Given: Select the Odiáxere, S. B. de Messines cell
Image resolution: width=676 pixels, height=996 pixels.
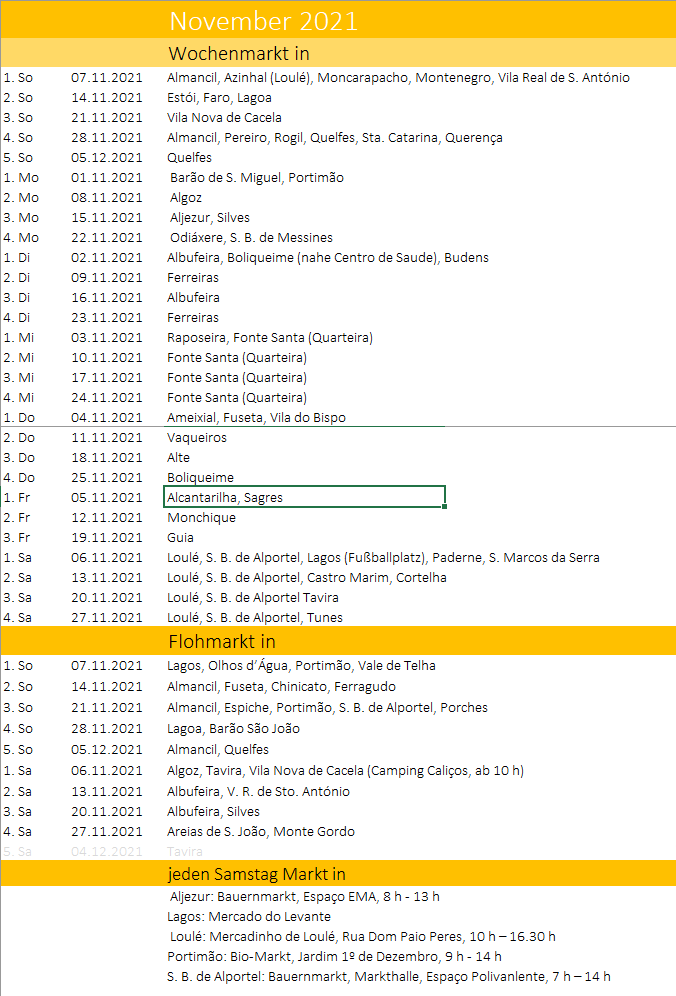Looking at the screenshot, I should pyautogui.click(x=251, y=237).
